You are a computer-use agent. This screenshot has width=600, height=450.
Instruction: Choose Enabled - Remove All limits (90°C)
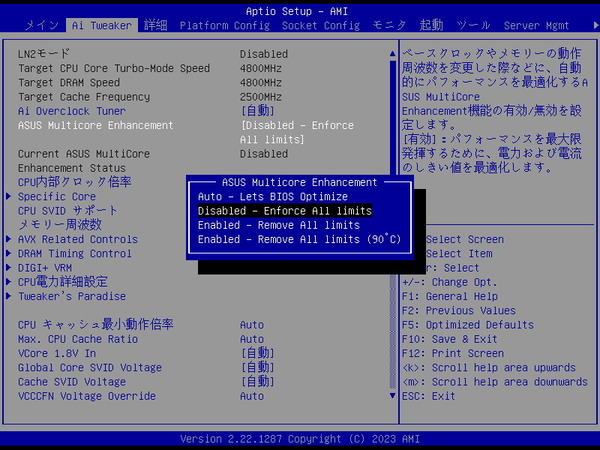(299, 240)
